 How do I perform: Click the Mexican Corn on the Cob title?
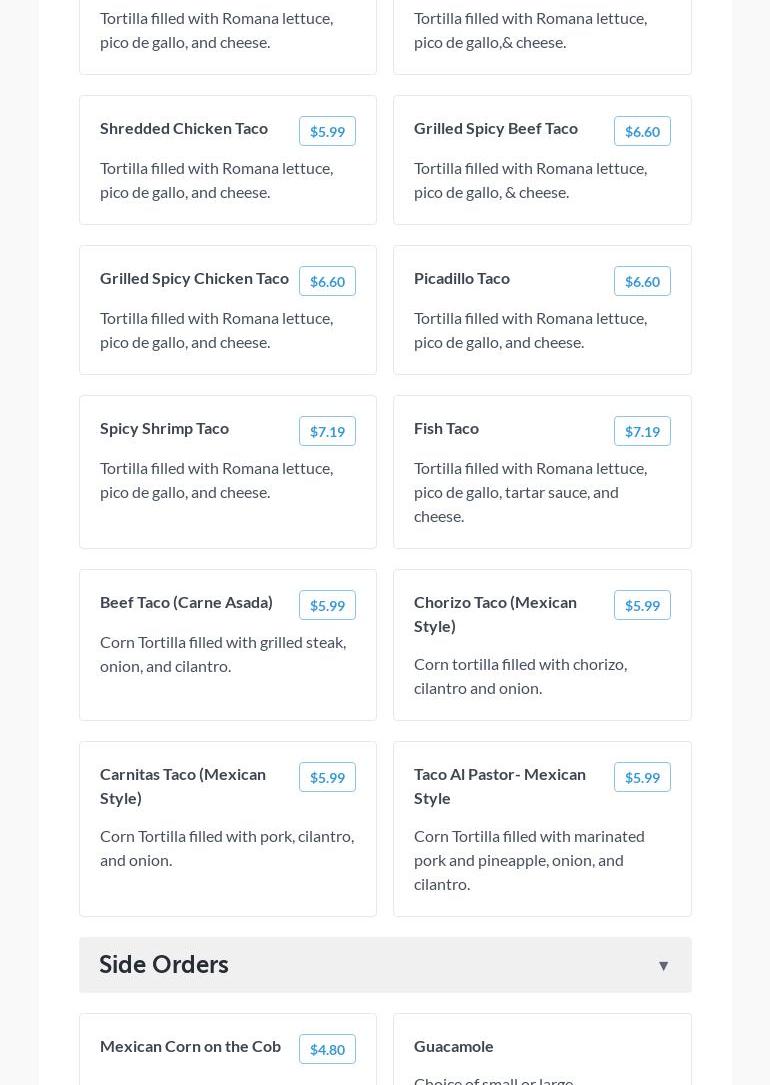pos(190,1046)
